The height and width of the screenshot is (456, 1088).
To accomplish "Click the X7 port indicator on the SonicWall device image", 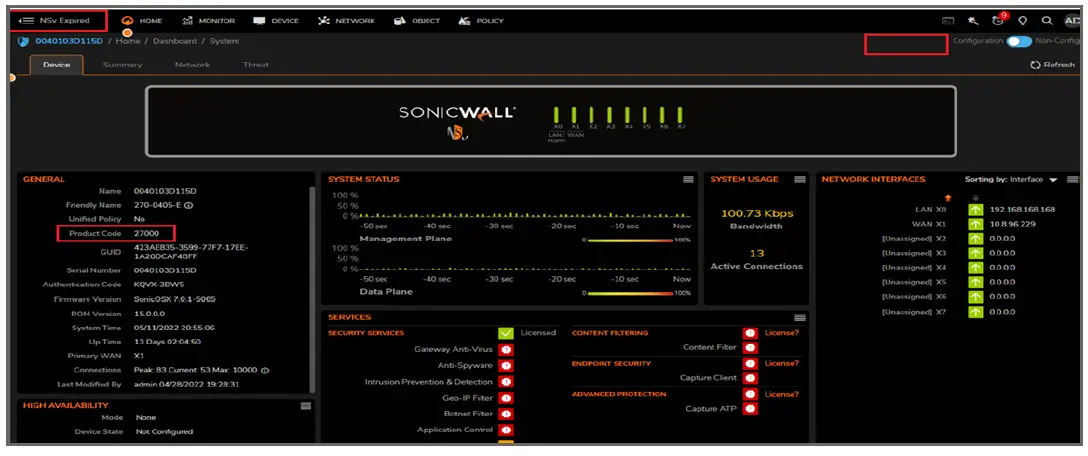I will tap(681, 115).
